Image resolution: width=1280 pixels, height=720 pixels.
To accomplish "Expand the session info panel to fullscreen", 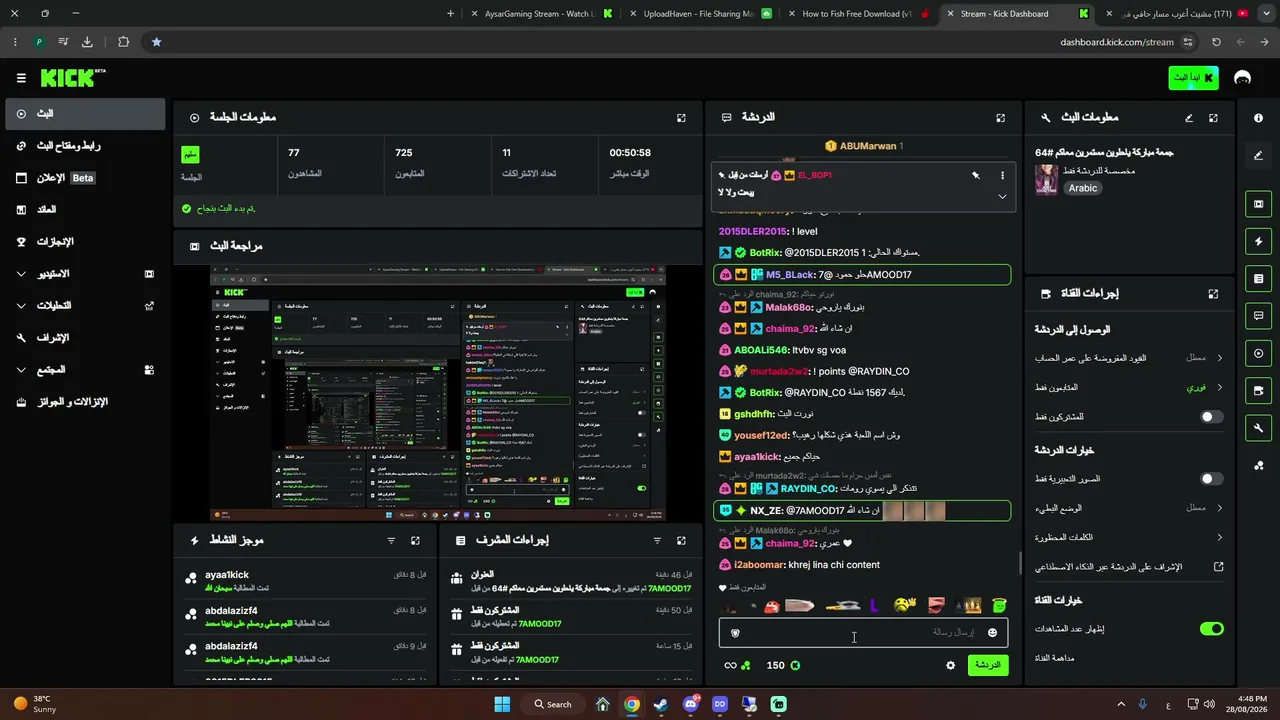I will pyautogui.click(x=681, y=118).
